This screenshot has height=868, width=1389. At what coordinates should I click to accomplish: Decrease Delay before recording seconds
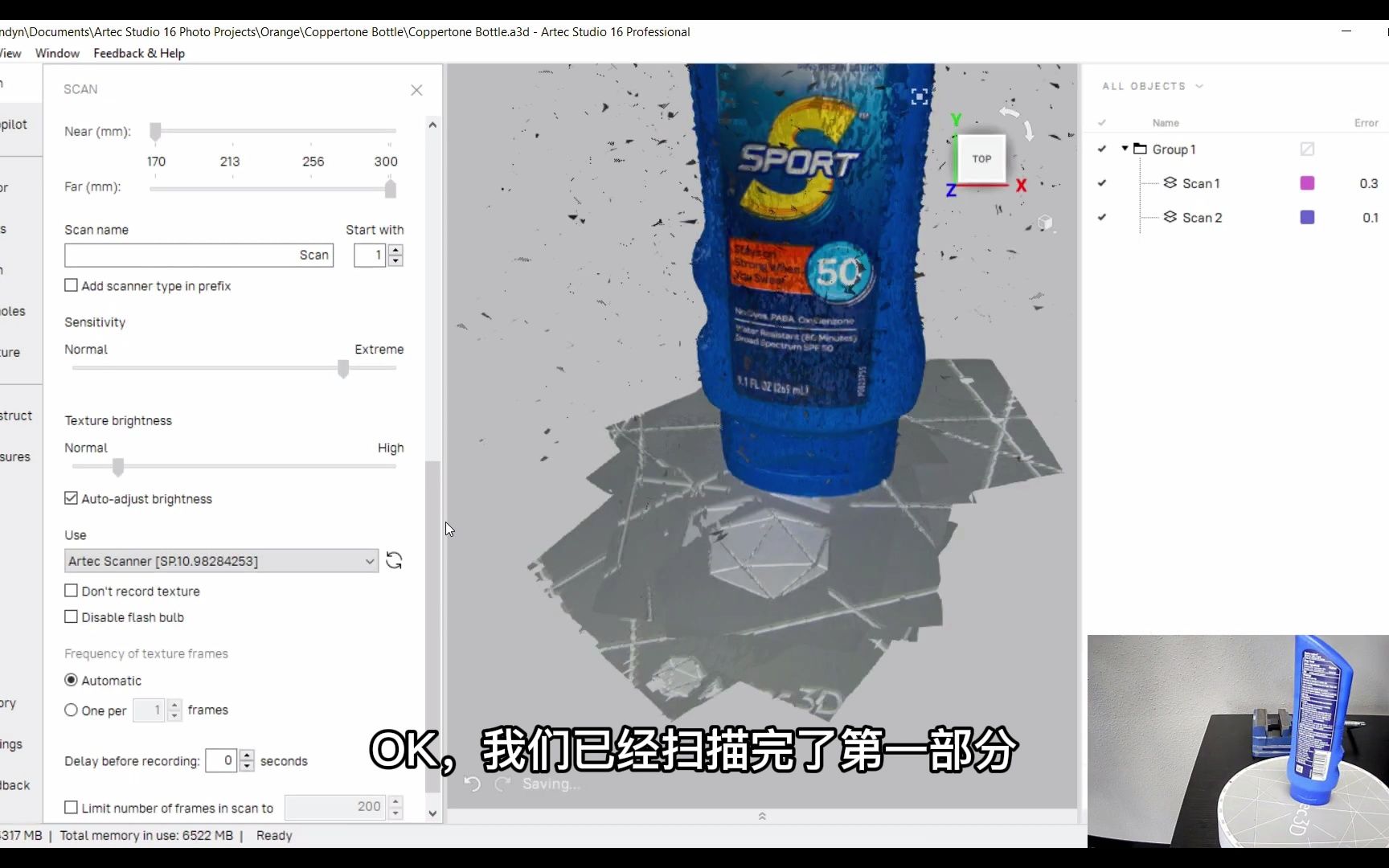[x=248, y=766]
